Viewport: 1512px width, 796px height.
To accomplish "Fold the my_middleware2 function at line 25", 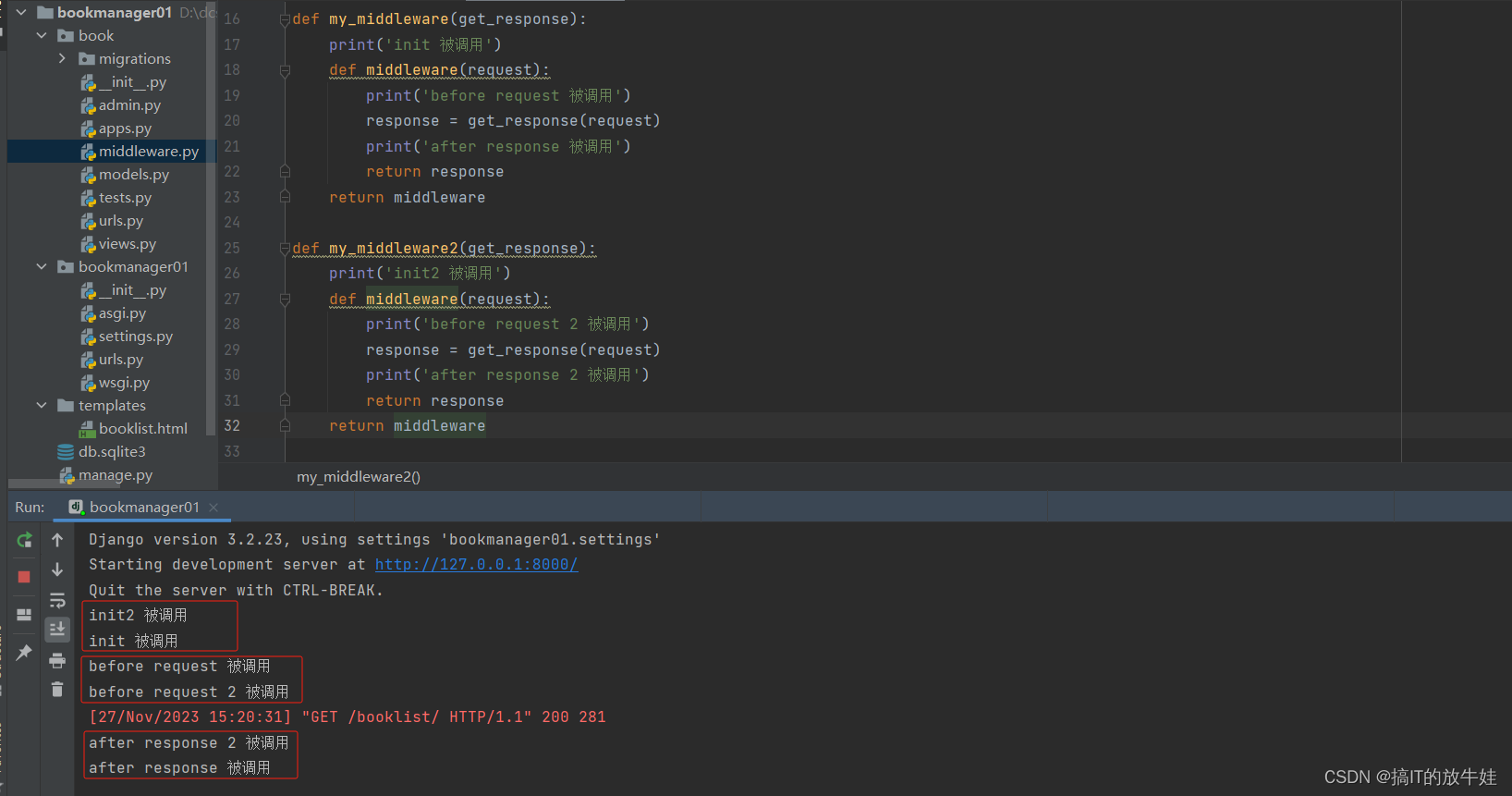I will click(x=285, y=249).
